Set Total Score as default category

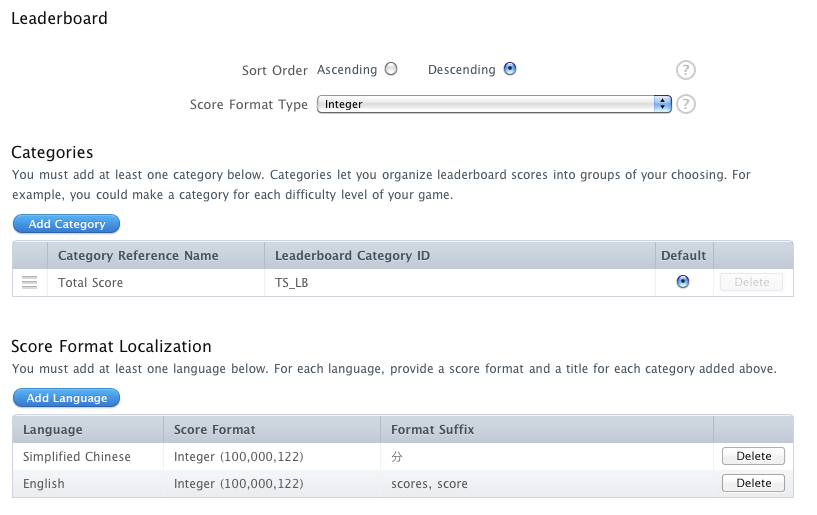[683, 282]
